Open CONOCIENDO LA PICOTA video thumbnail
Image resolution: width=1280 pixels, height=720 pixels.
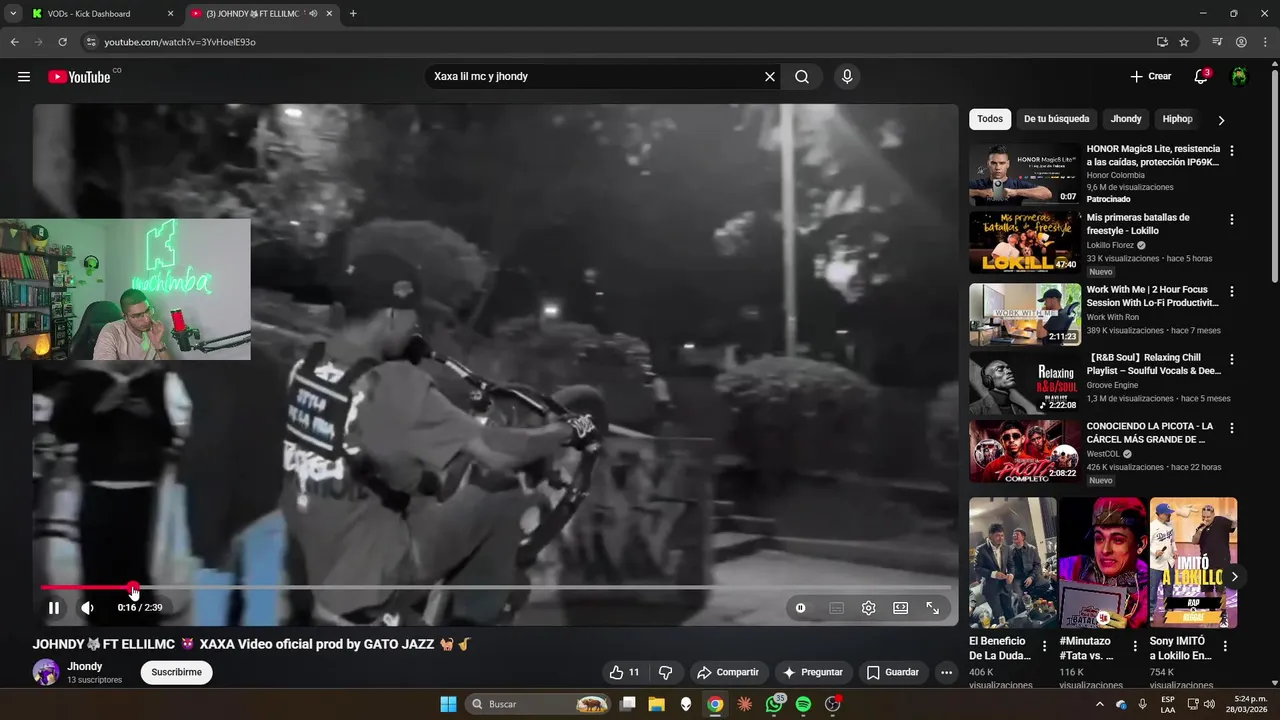[x=1025, y=451]
